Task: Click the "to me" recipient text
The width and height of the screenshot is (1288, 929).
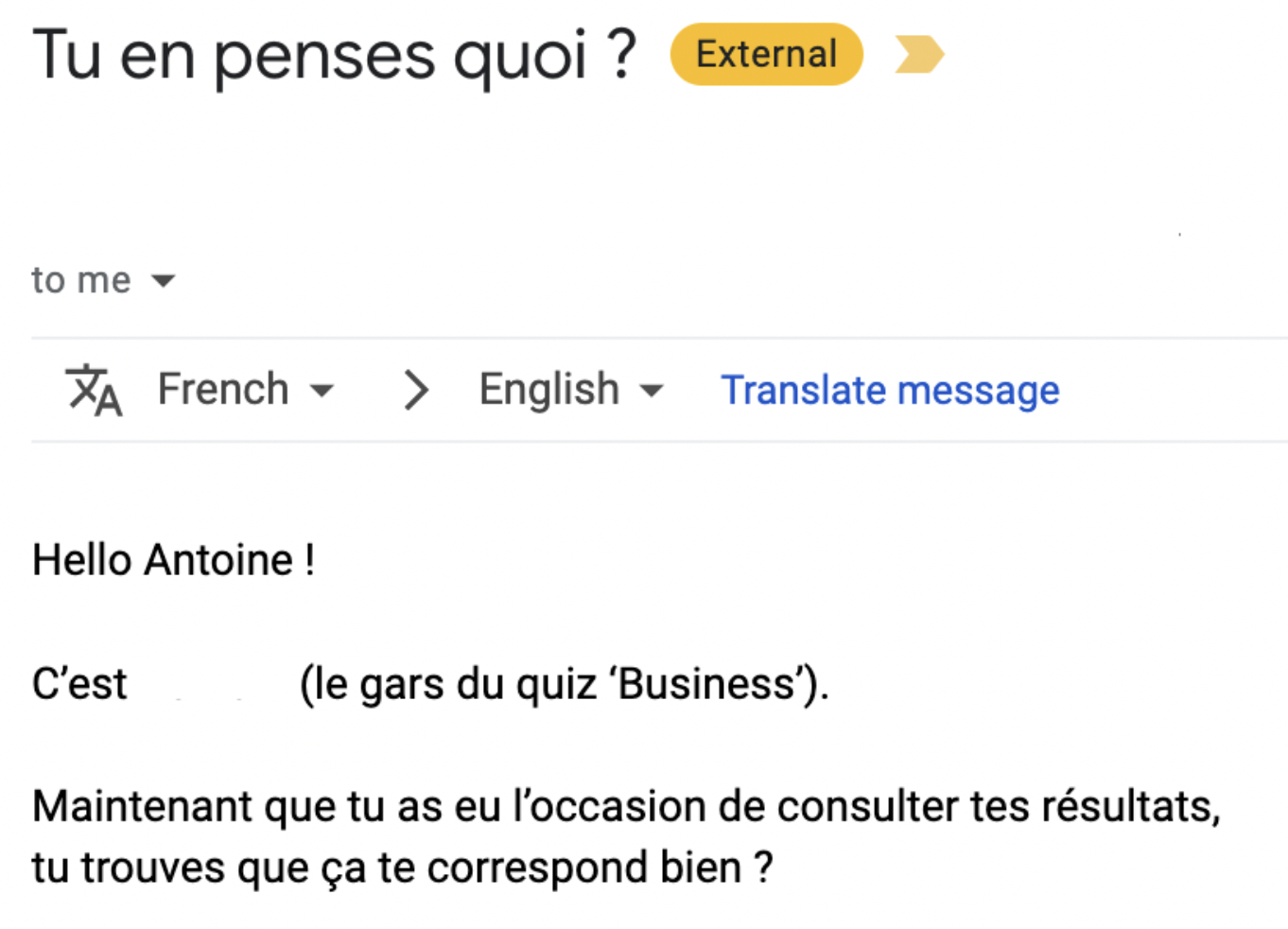Action: click(x=81, y=281)
